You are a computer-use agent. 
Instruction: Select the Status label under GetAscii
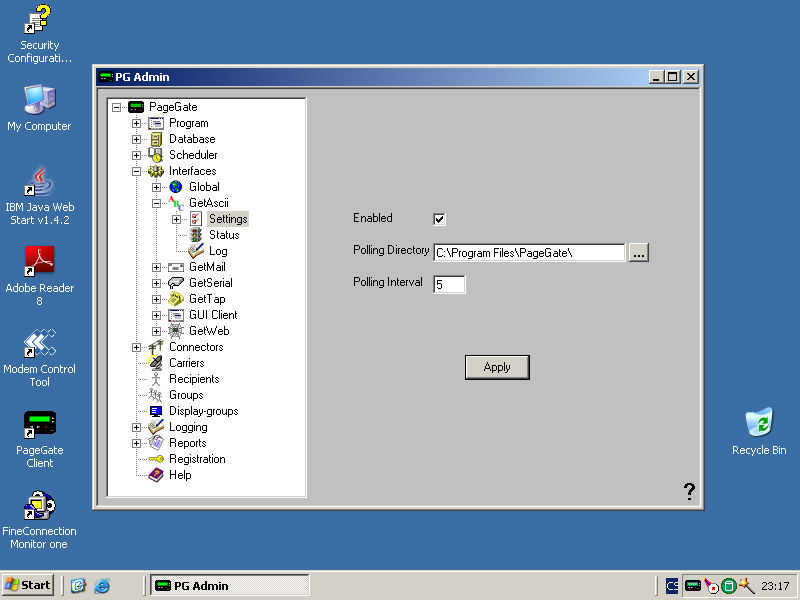click(x=224, y=235)
